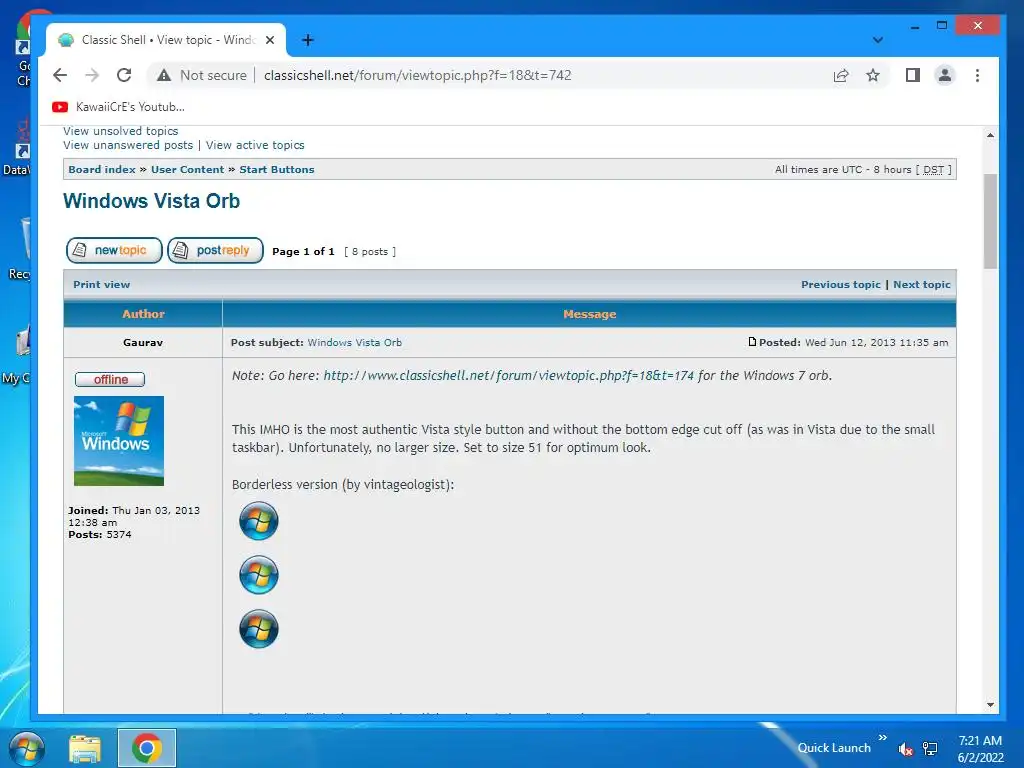Bookmark this page with the star icon
This screenshot has height=768, width=1024.
pos(872,75)
